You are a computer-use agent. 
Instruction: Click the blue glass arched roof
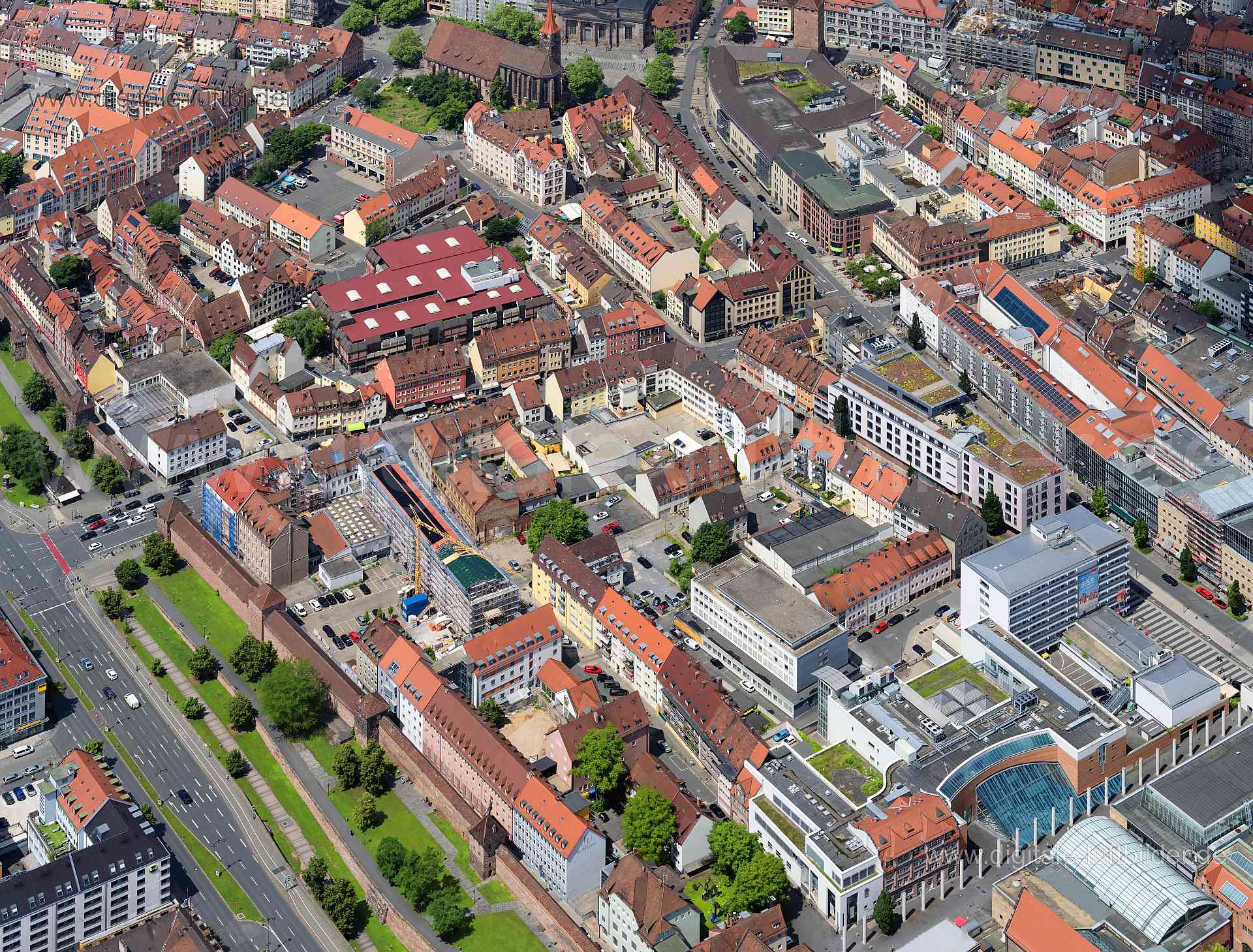1025,793
